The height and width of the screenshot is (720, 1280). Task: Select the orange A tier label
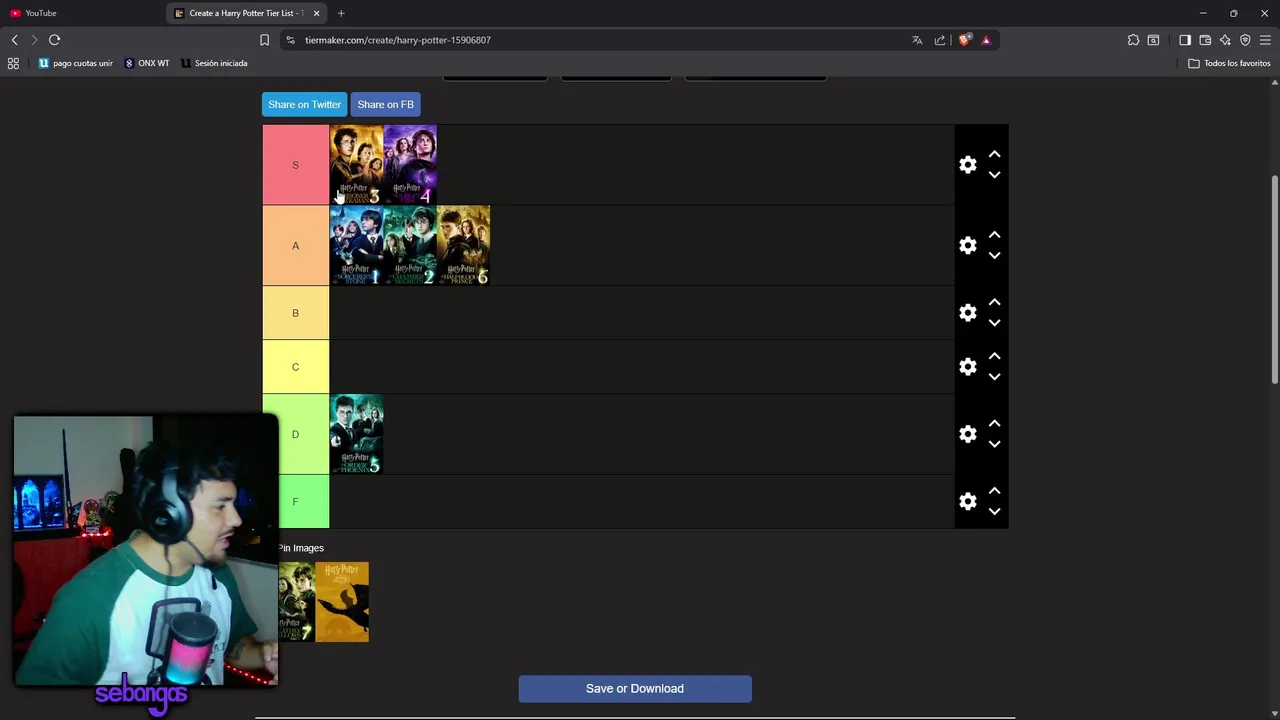pyautogui.click(x=295, y=245)
